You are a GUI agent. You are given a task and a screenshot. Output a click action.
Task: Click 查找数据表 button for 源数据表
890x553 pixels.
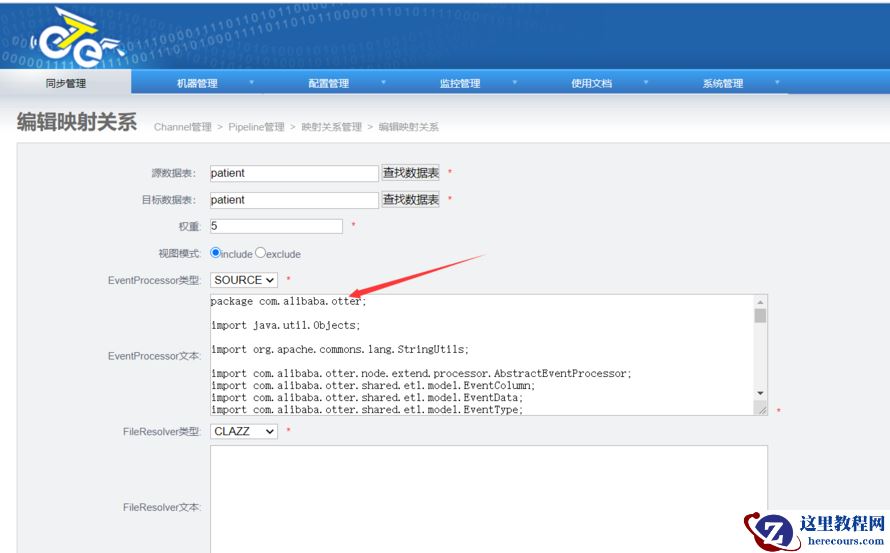click(410, 173)
